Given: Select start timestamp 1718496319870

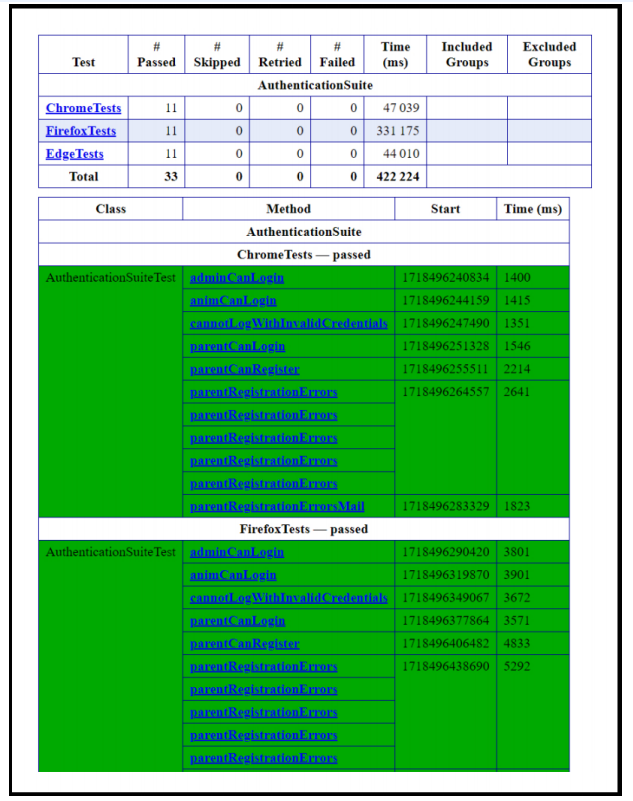Looking at the screenshot, I should [446, 575].
